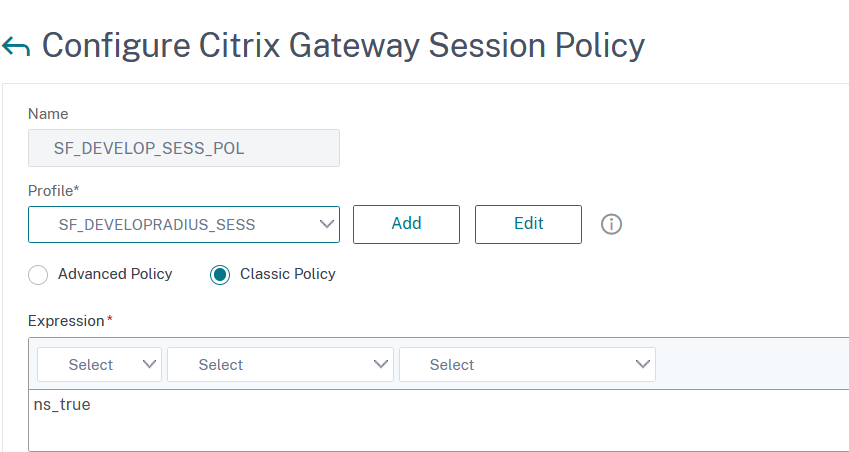Screen dimensions: 849x452
Task: Click the Profile field label
Action: coord(53,190)
